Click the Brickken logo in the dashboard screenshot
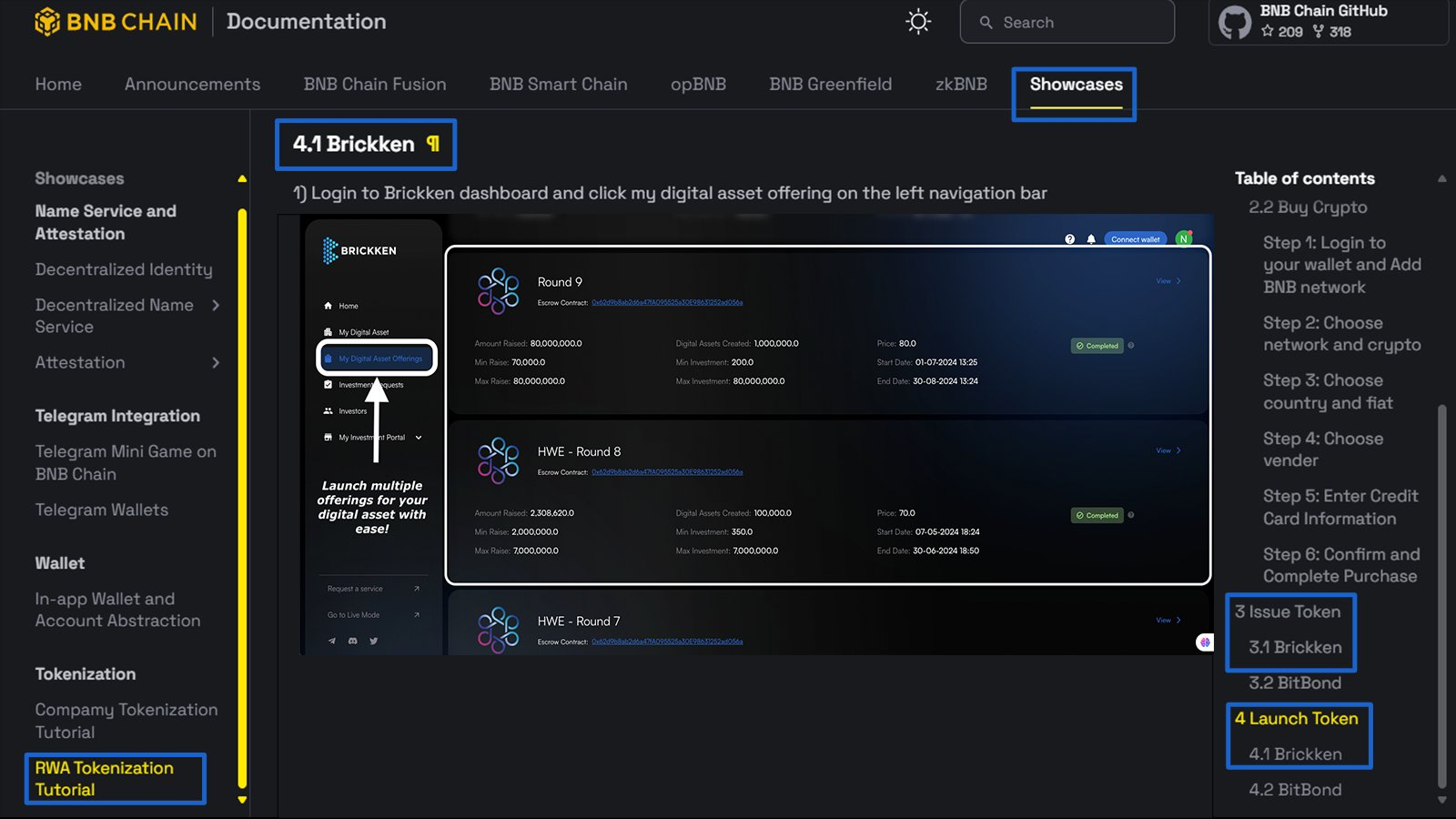 (x=359, y=250)
